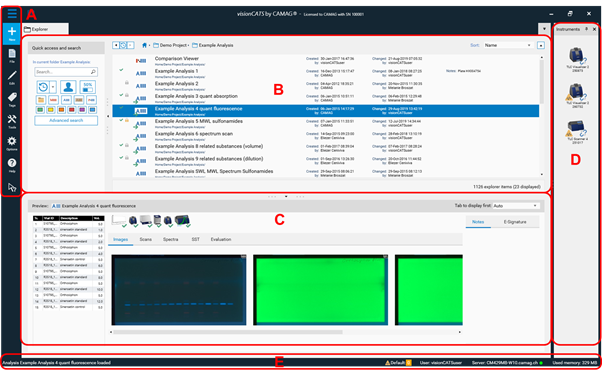Toggle the 50% in-progress filter

(88, 87)
